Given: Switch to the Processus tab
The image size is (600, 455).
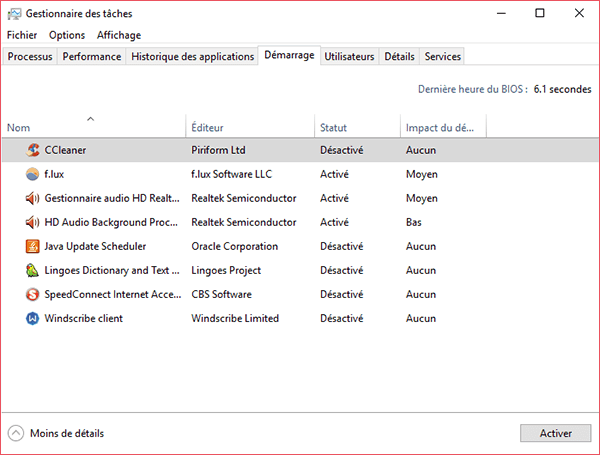Looking at the screenshot, I should tap(30, 57).
